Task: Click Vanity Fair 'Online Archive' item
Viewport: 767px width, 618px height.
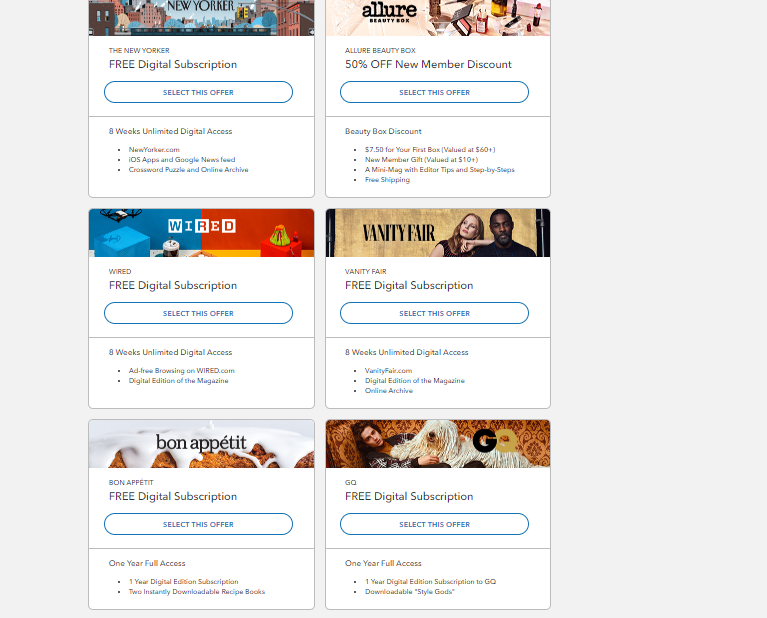Action: 389,390
